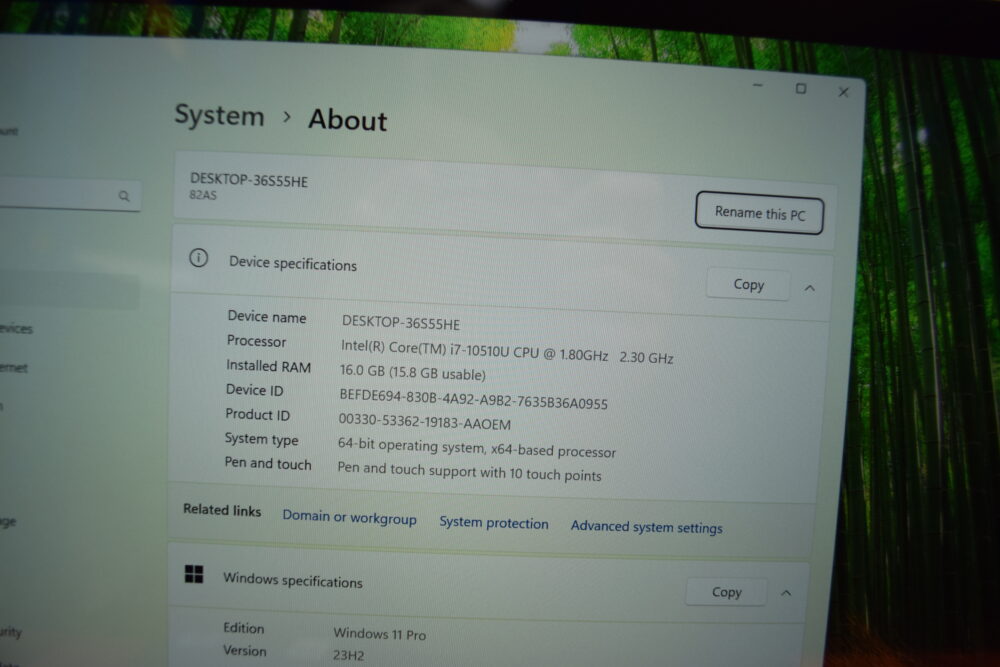Click the Rename this PC button
This screenshot has height=667, width=1000.
tap(759, 213)
